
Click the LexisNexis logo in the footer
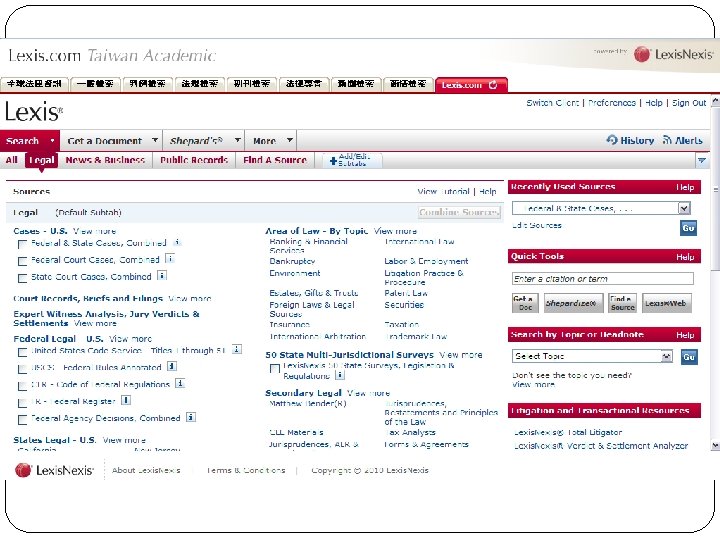point(54,470)
